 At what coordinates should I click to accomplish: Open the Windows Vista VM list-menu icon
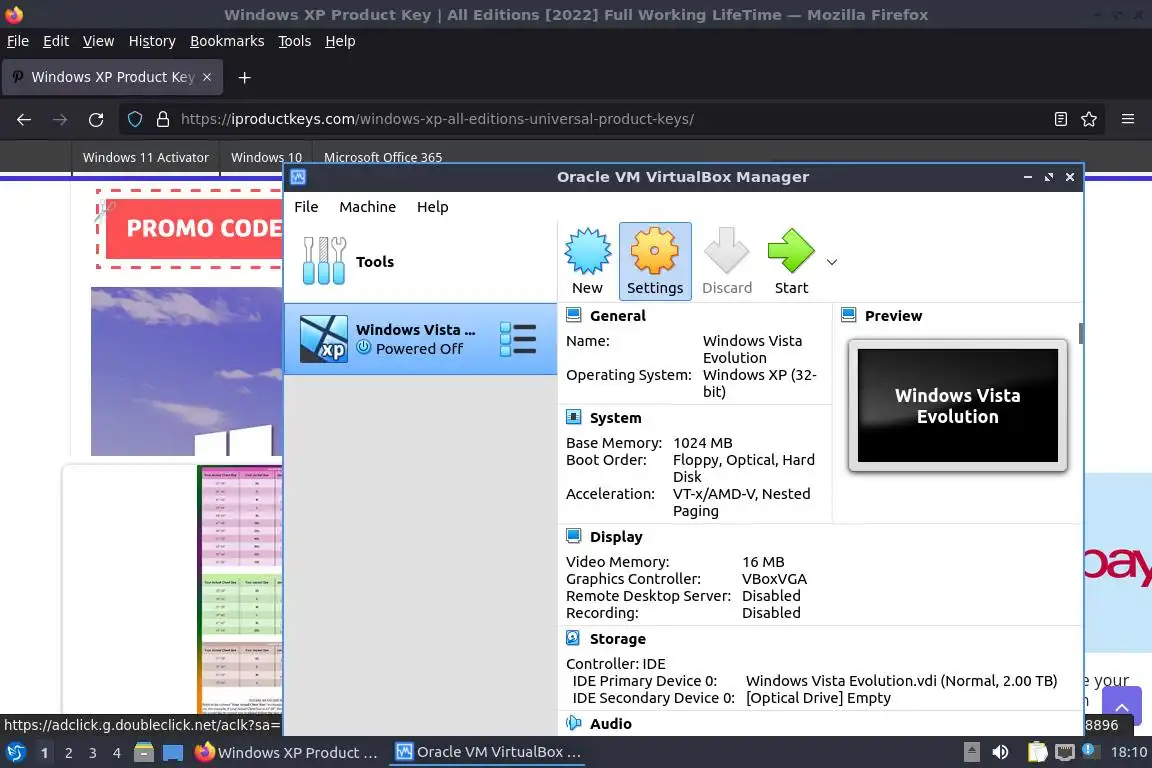pyautogui.click(x=518, y=339)
